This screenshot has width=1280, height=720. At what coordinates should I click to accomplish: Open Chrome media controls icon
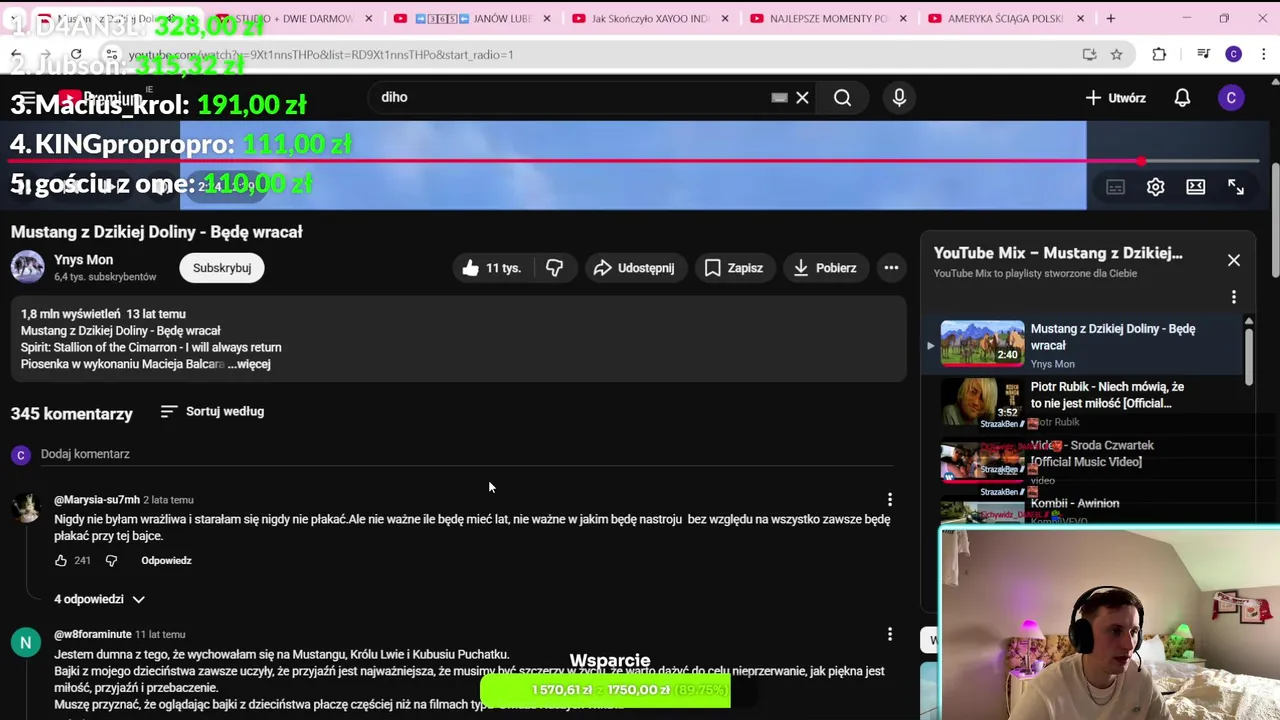(1203, 54)
